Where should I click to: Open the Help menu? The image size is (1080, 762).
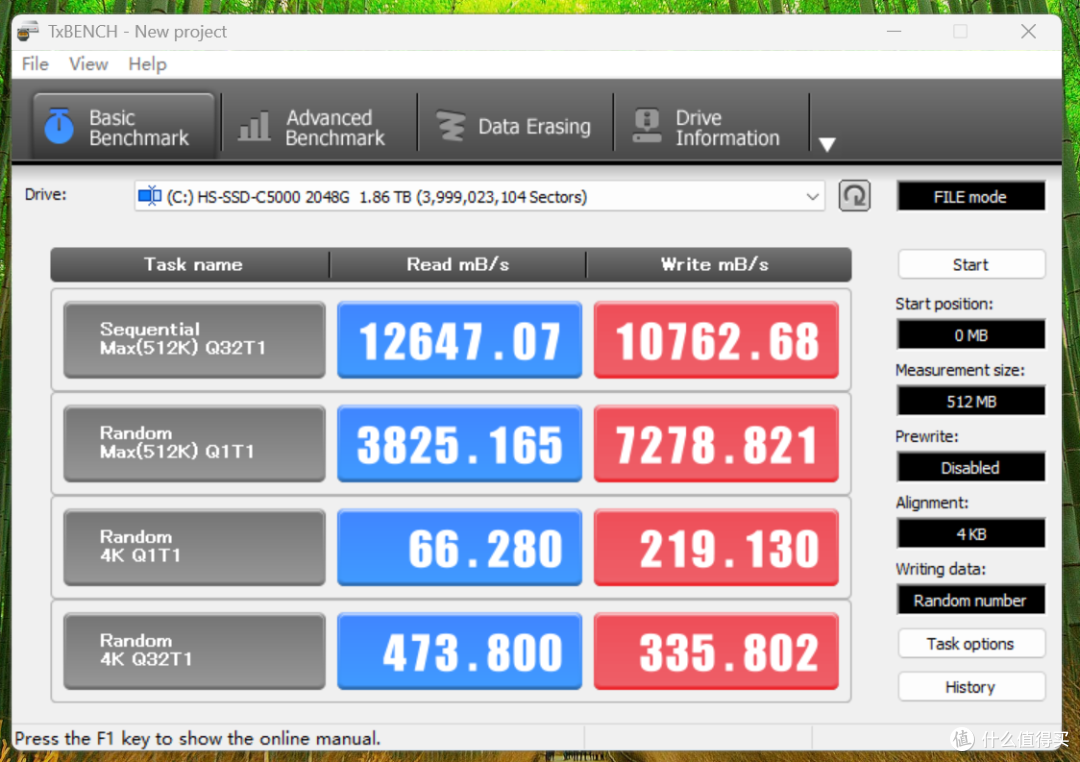coord(147,64)
